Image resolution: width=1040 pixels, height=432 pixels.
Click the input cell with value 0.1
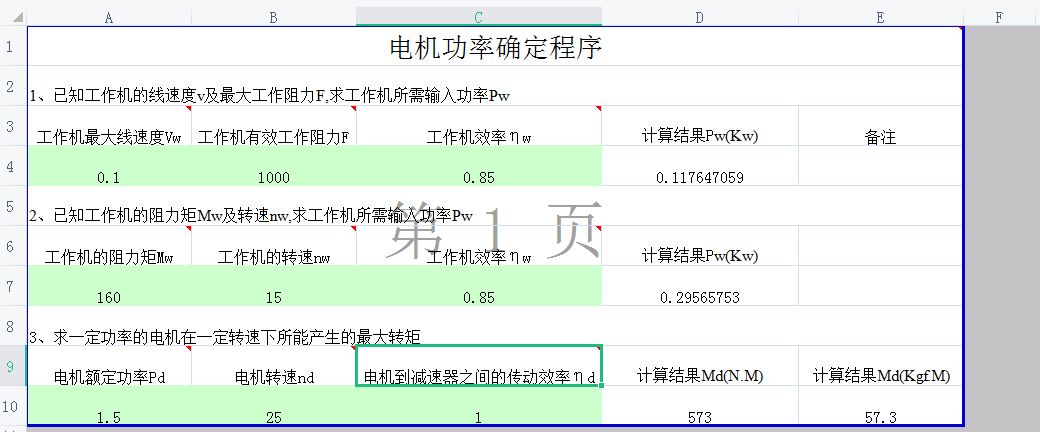pyautogui.click(x=109, y=166)
